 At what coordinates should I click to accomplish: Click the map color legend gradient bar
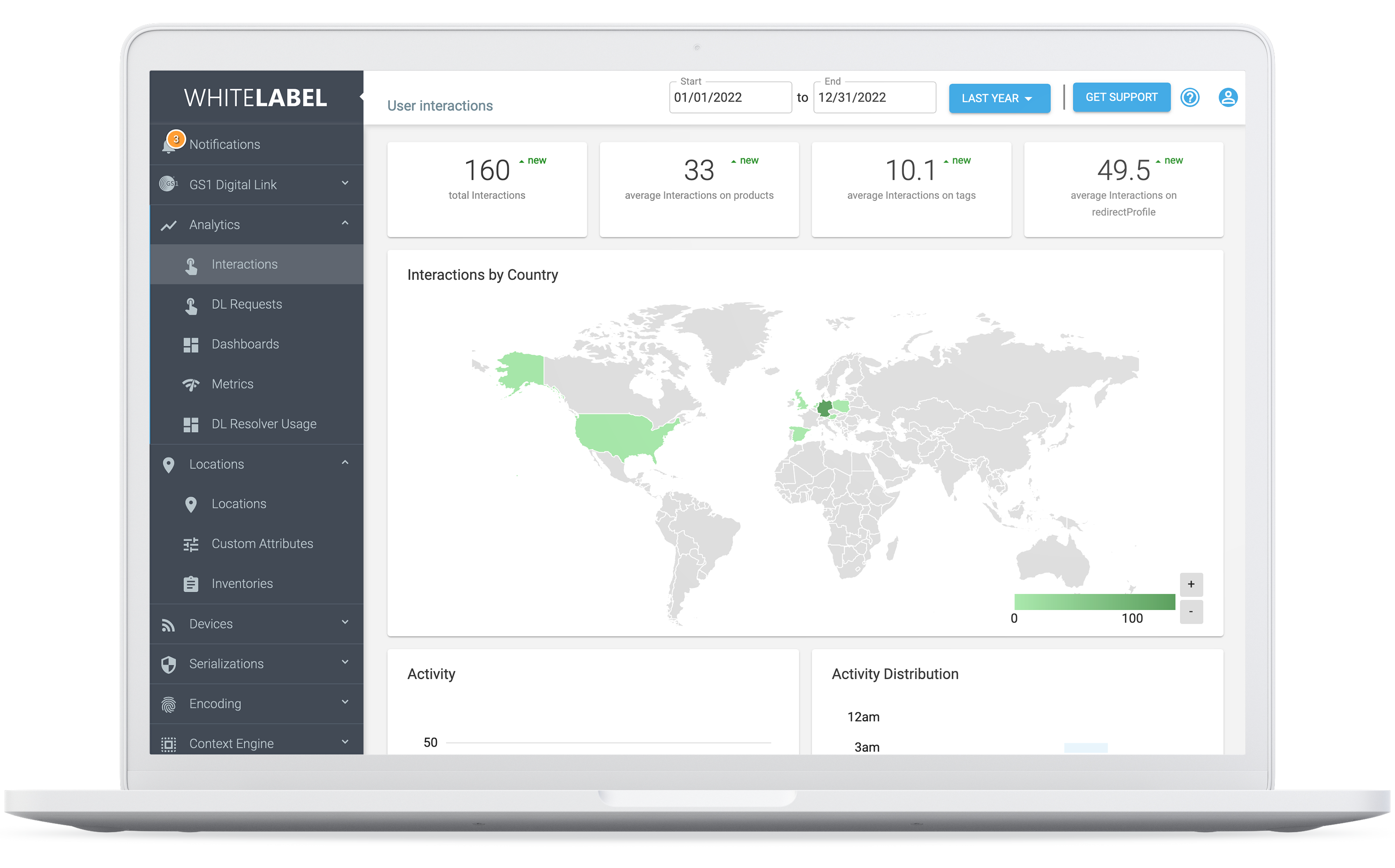coord(1094,602)
